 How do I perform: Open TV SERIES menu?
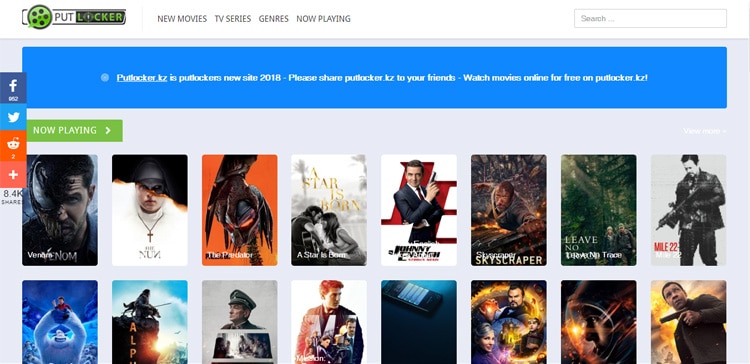coord(233,19)
